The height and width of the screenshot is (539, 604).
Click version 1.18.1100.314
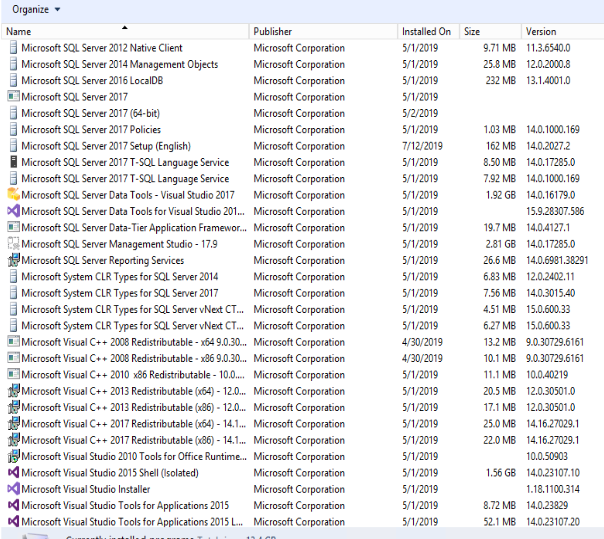pyautogui.click(x=553, y=489)
